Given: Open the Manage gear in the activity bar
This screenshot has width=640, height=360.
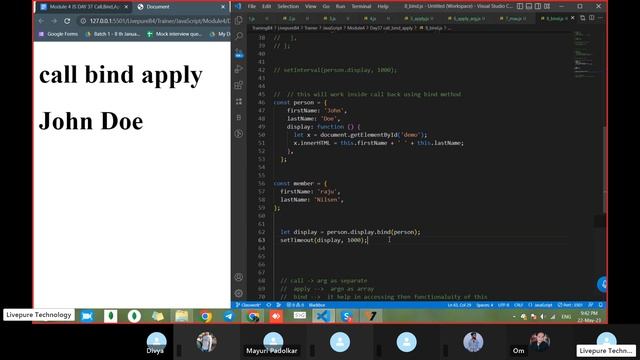Looking at the screenshot, I should 239,293.
